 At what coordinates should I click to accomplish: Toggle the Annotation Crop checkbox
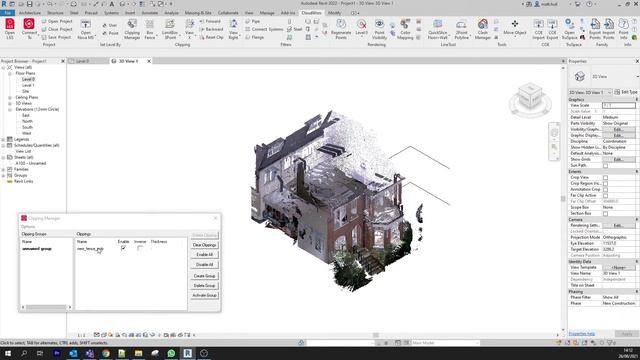pyautogui.click(x=605, y=189)
